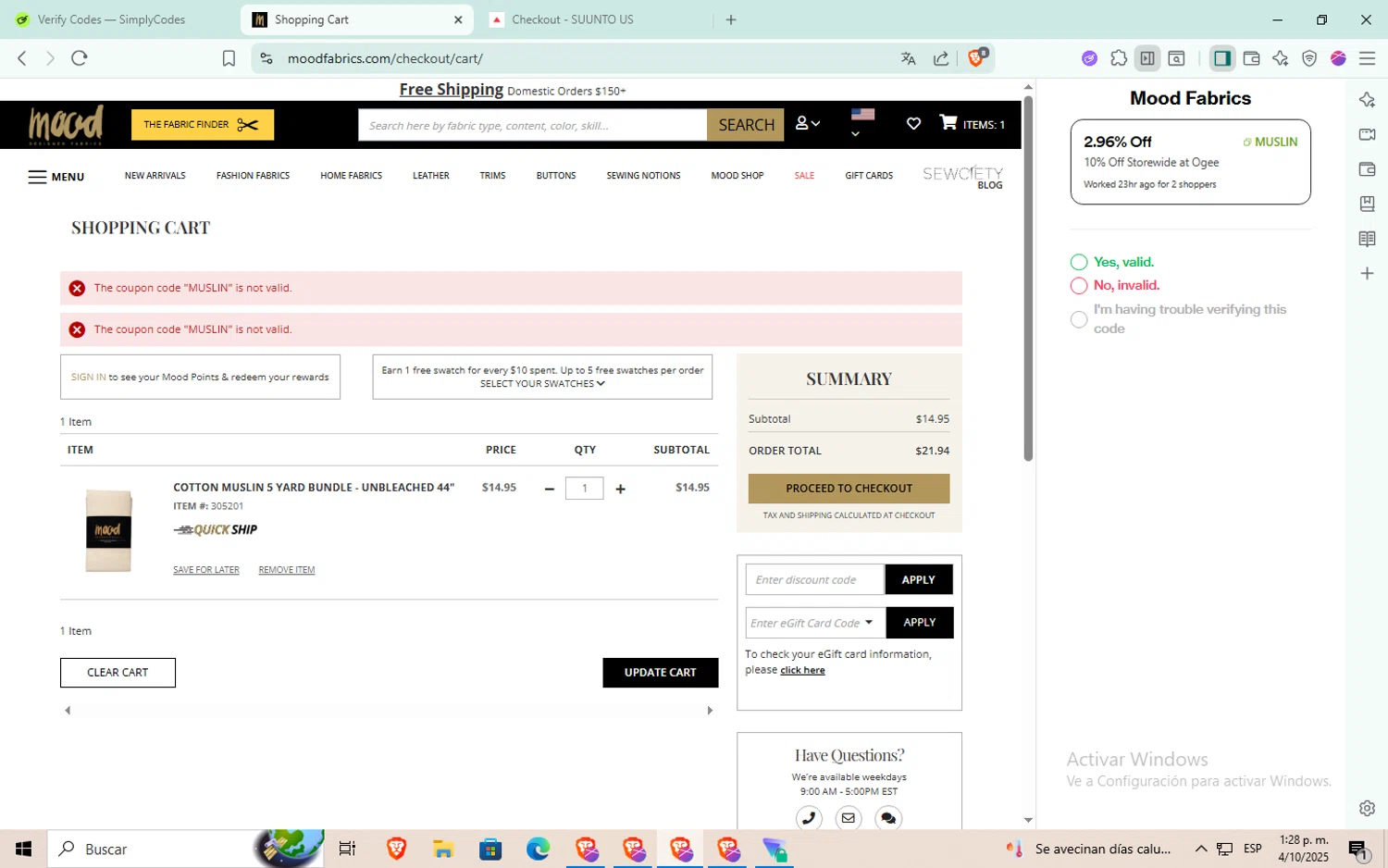
Task: Open Brave Shields lion icon in address bar
Action: tap(975, 58)
